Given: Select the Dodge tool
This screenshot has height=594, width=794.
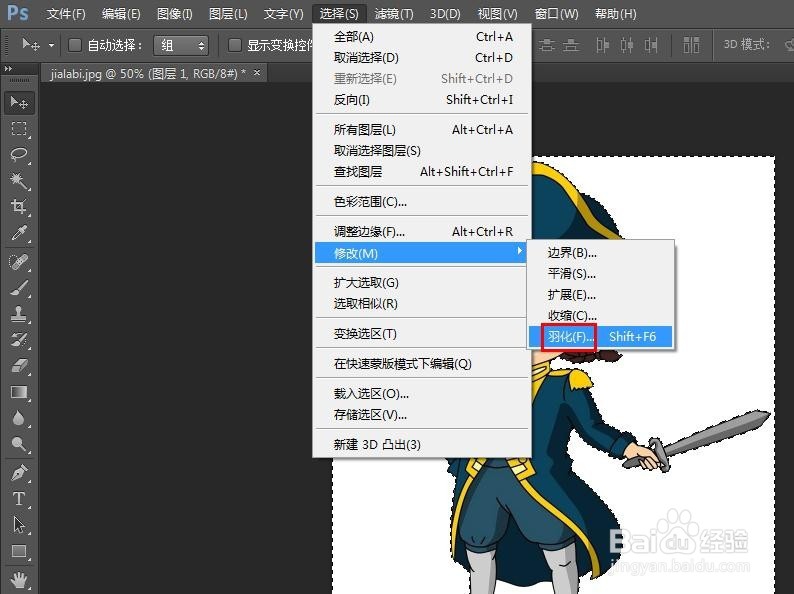Looking at the screenshot, I should (19, 444).
